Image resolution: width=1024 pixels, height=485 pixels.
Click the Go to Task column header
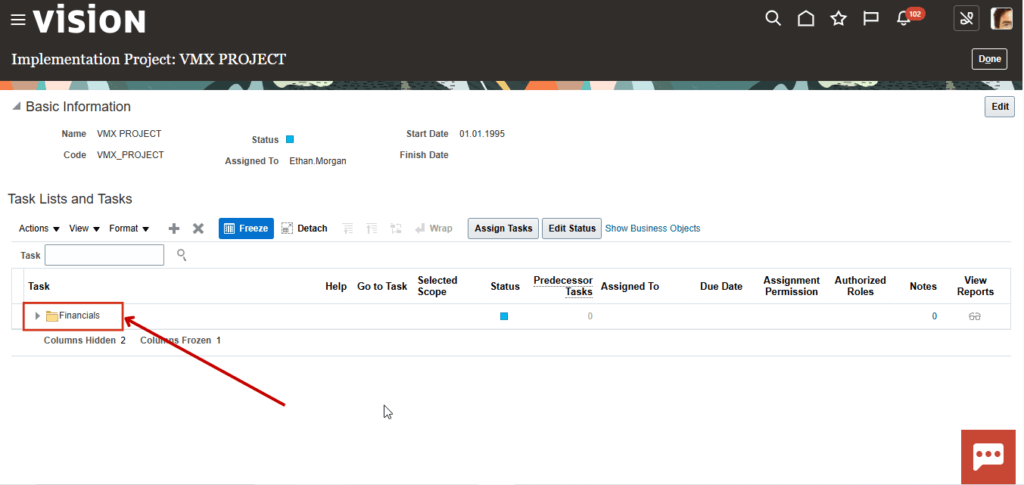(382, 286)
